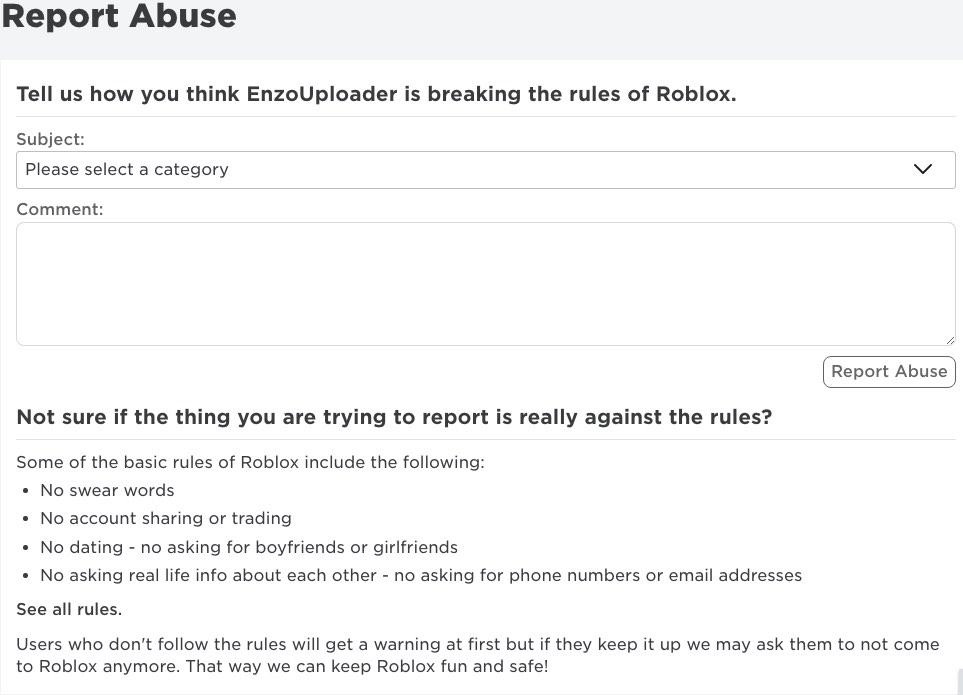963x695 pixels.
Task: Click the chevron arrow on the Subject selector
Action: pos(922,169)
